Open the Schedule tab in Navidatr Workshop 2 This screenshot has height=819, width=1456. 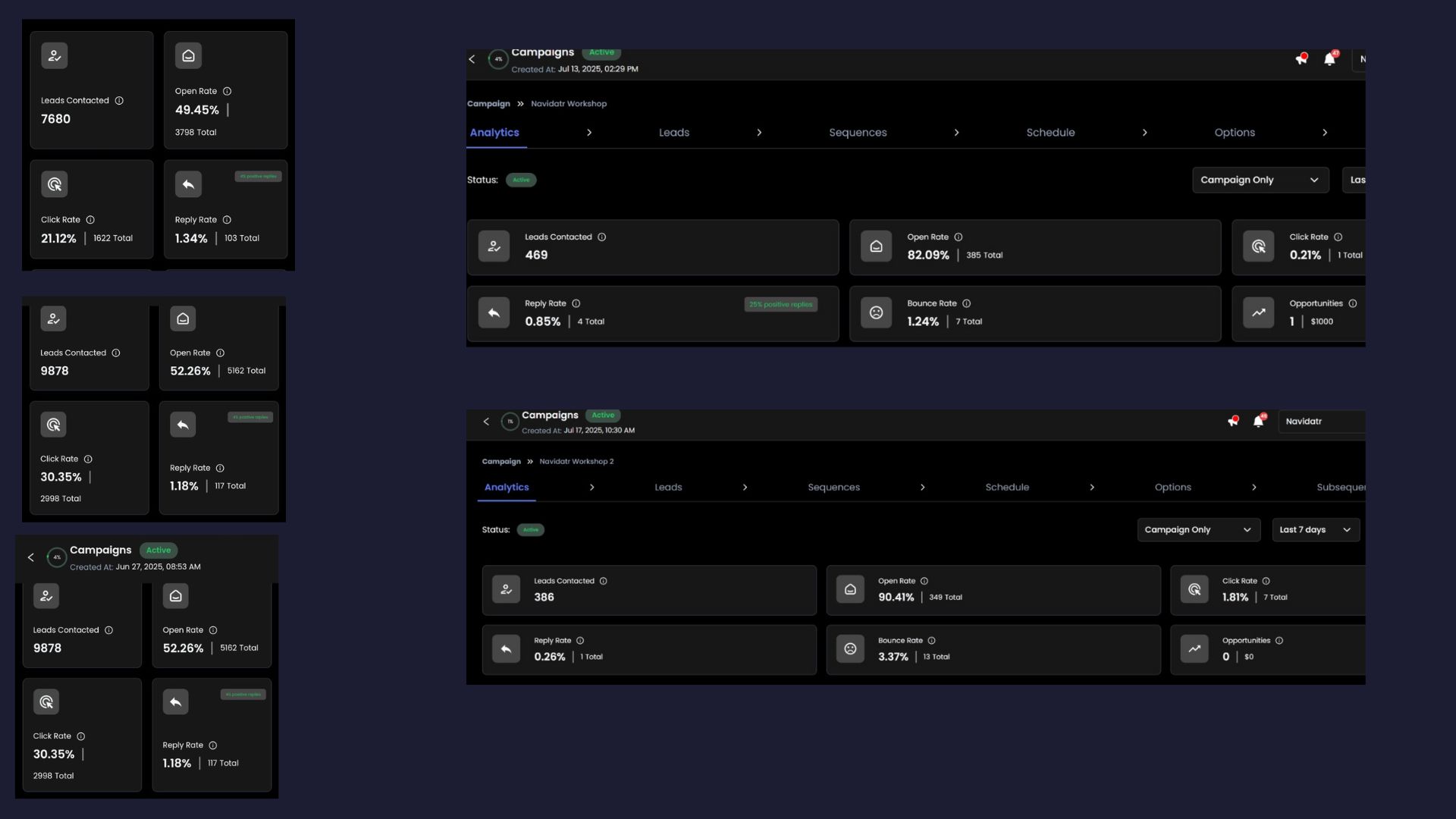pos(1007,488)
